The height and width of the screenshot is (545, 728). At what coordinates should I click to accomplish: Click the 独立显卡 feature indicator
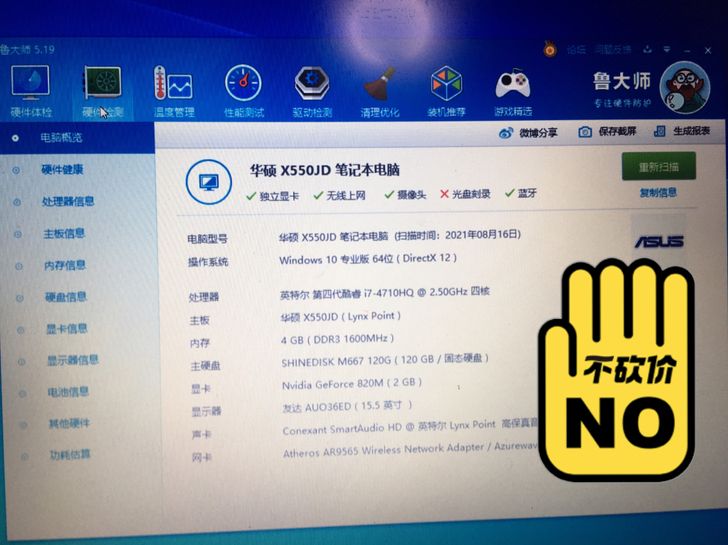tap(273, 196)
